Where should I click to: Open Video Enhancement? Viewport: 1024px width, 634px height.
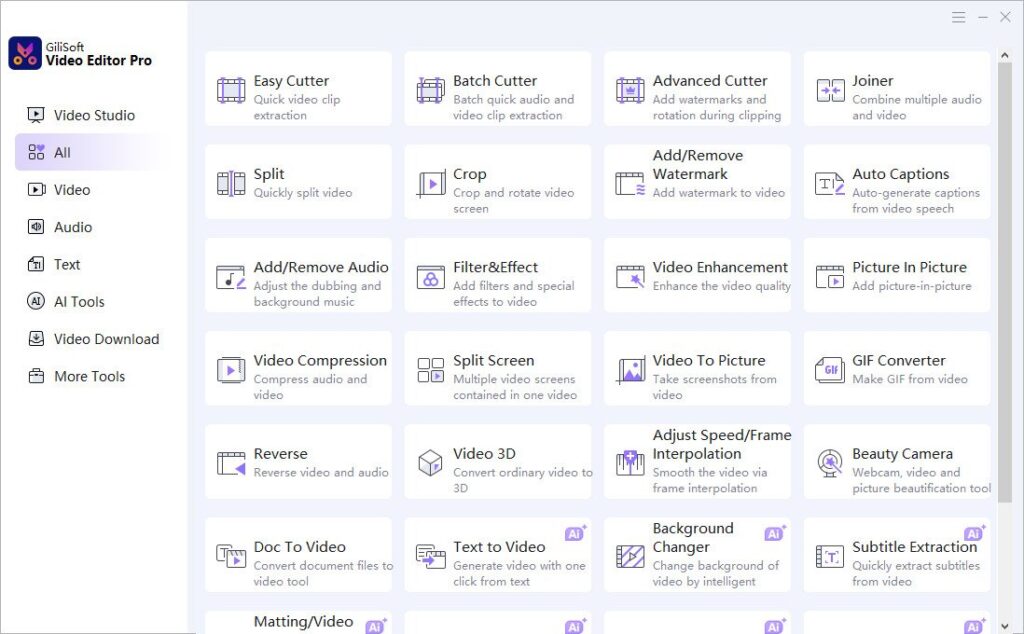pos(697,275)
